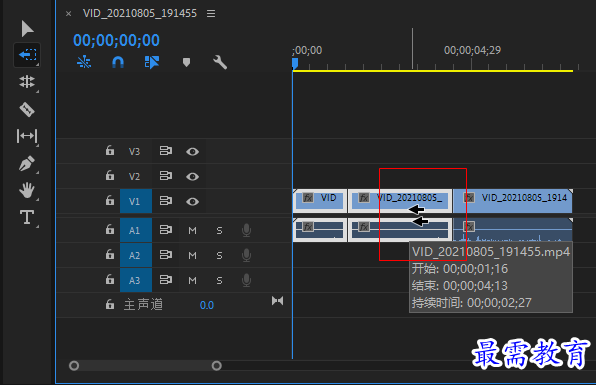This screenshot has height=385, width=596.
Task: Click the blue 00;00;00;00 playhead timecode
Action: click(116, 40)
